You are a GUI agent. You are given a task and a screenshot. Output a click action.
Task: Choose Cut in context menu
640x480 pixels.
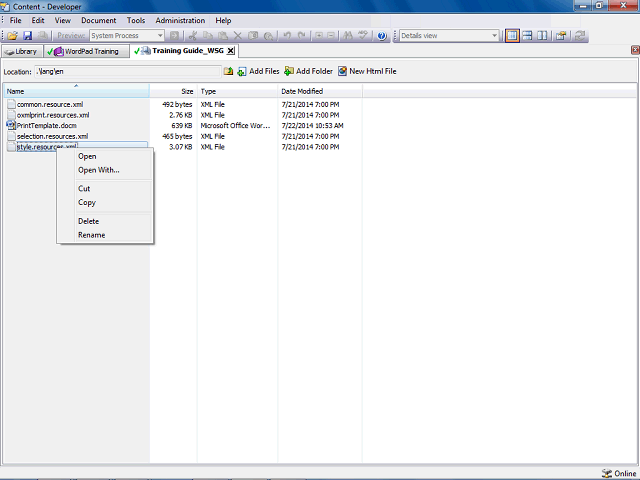[x=84, y=189]
